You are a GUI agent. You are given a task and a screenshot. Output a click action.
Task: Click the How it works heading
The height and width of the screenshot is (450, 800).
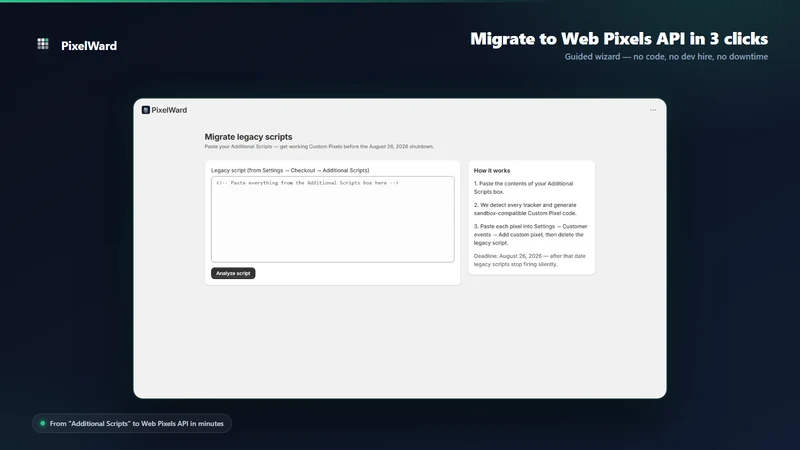pos(492,171)
